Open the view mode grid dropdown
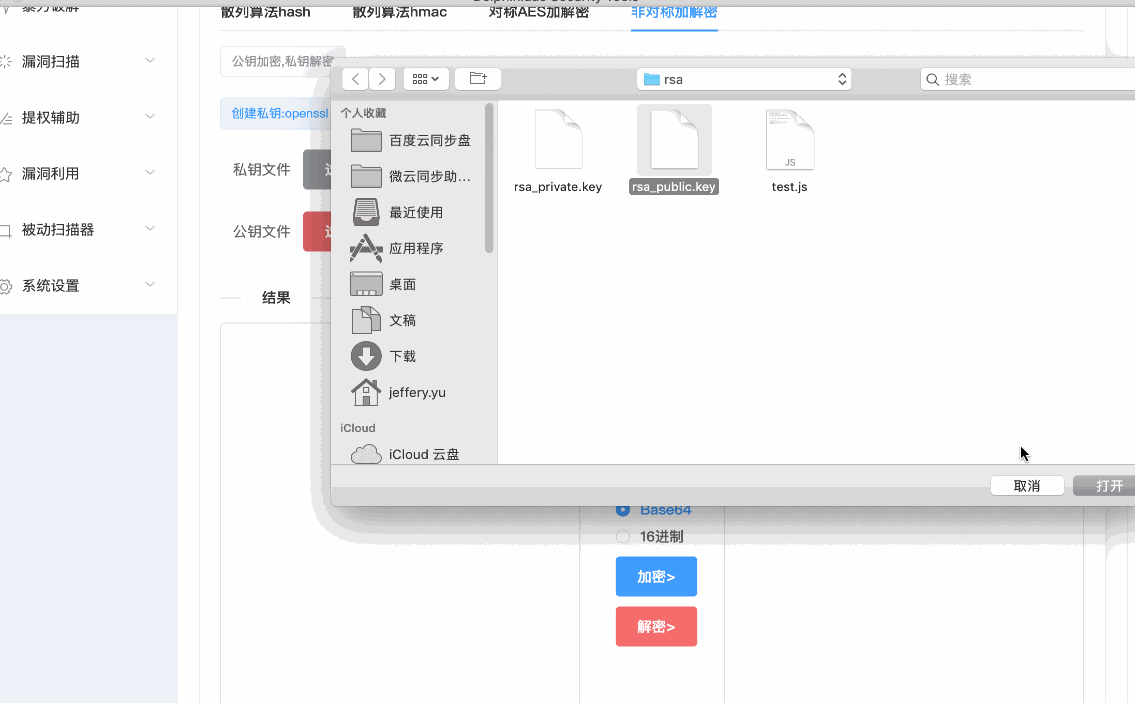 426,79
